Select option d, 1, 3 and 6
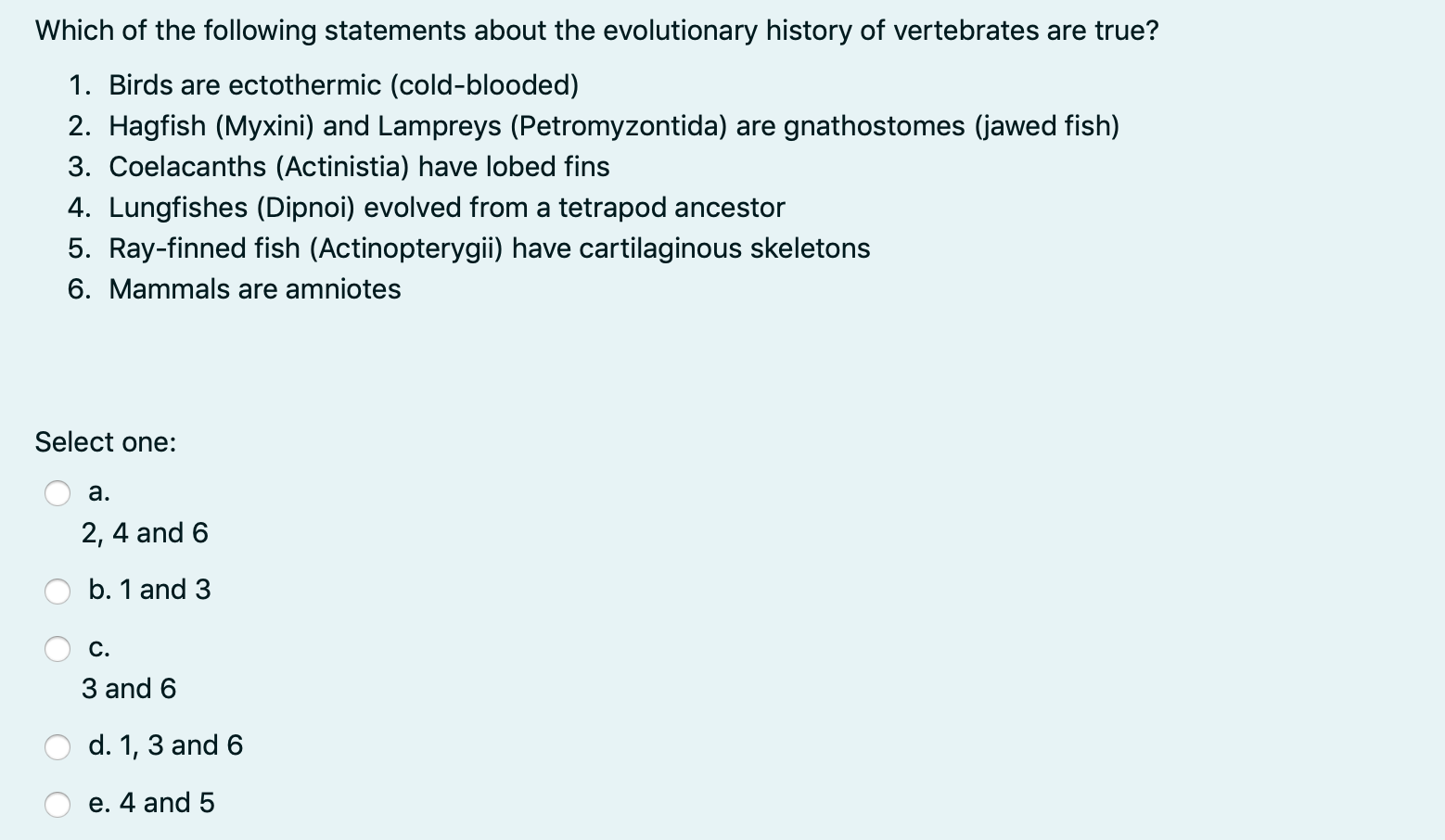 coord(58,746)
